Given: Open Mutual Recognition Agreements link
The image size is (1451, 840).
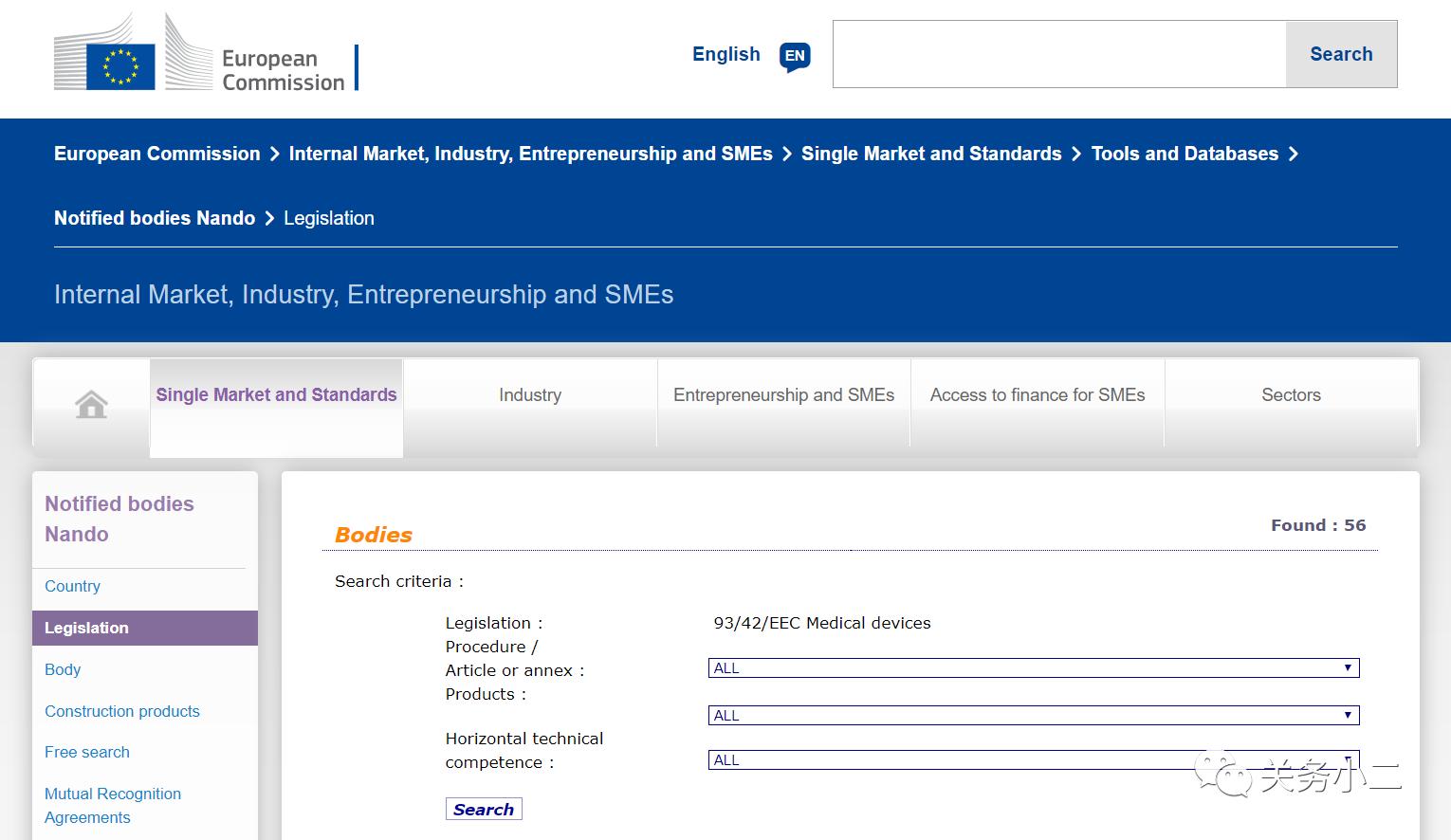Looking at the screenshot, I should pos(112,805).
